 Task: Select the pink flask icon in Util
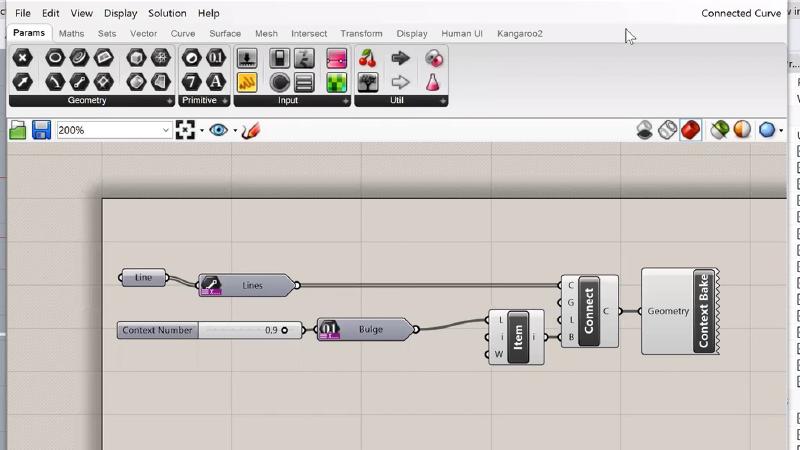point(433,82)
